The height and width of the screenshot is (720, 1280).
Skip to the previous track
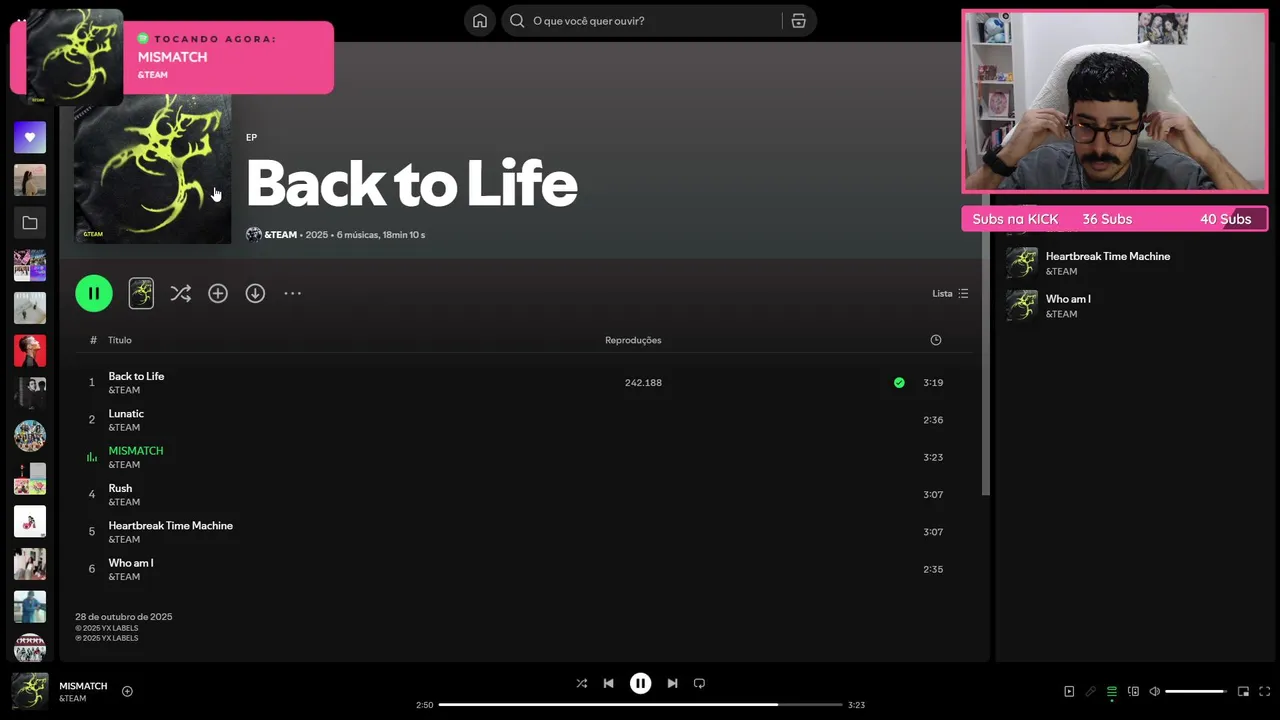pos(608,683)
